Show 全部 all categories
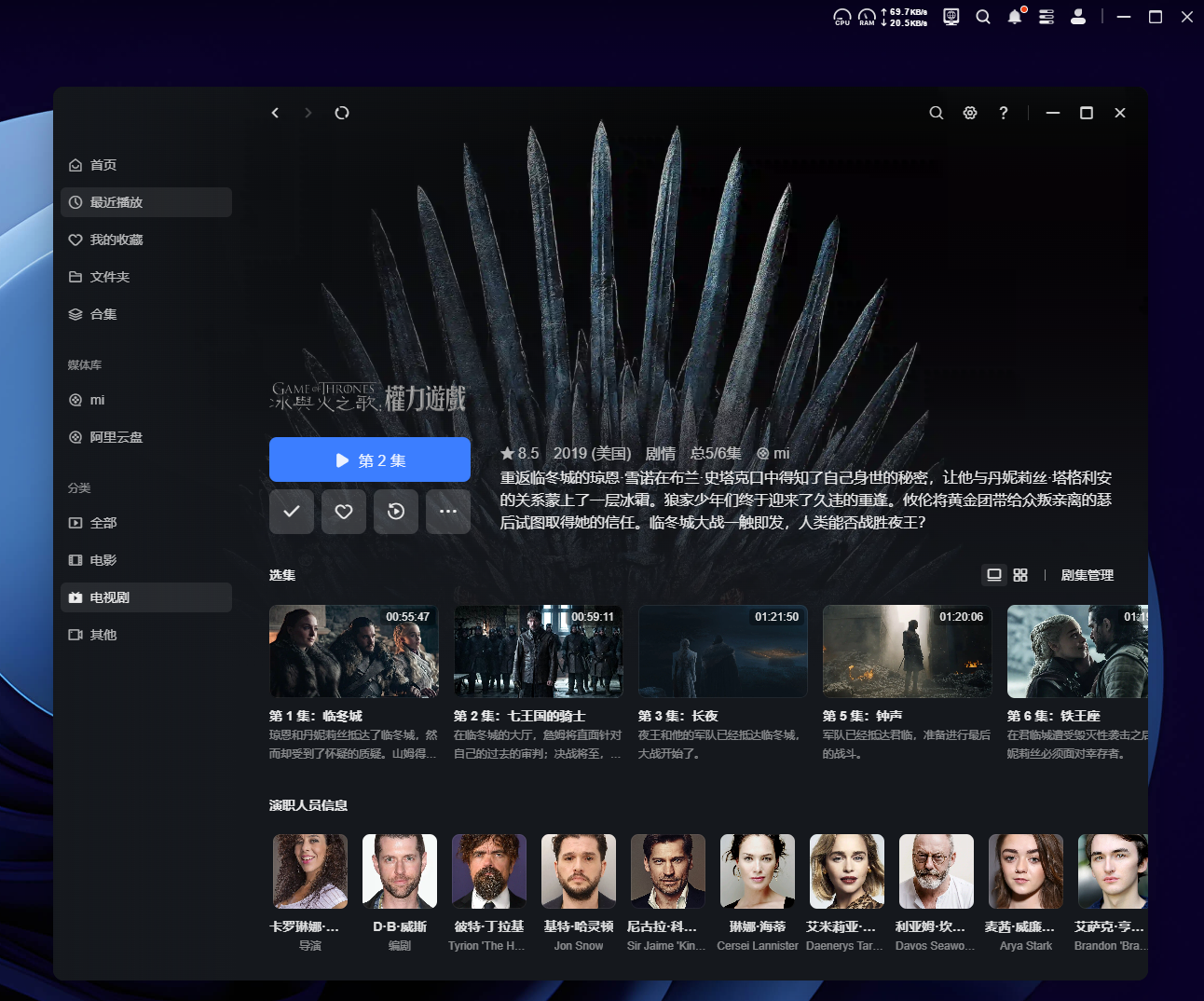Image resolution: width=1204 pixels, height=1001 pixels. pyautogui.click(x=146, y=523)
